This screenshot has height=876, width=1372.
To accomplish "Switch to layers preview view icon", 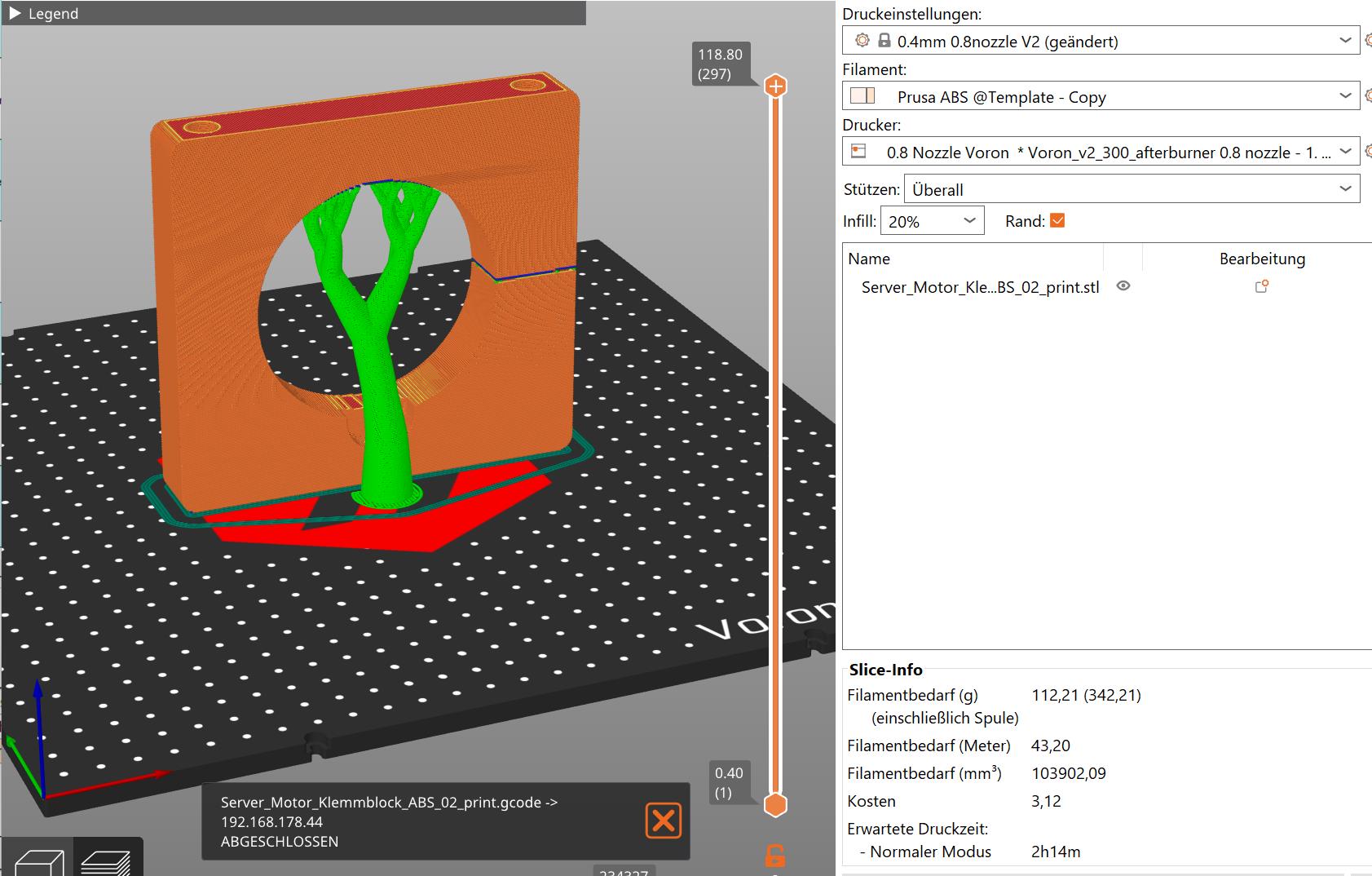I will (108, 861).
